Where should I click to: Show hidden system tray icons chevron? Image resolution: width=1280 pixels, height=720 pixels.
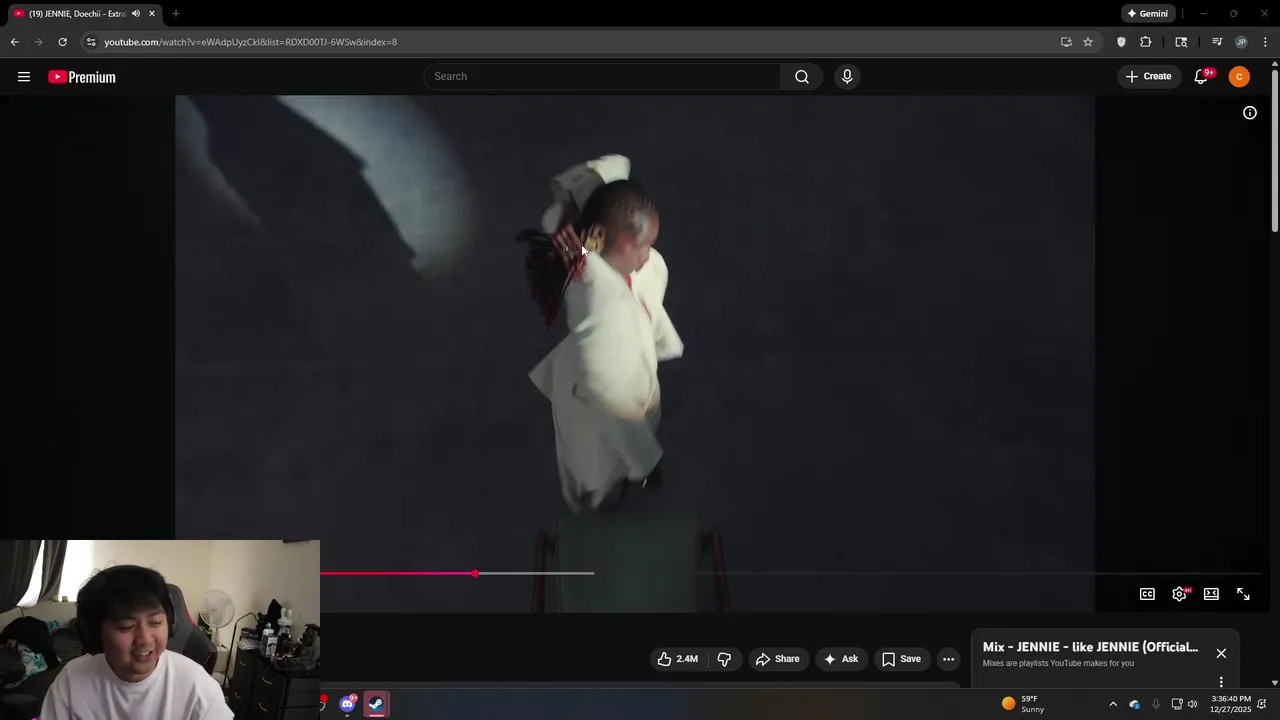click(1113, 704)
